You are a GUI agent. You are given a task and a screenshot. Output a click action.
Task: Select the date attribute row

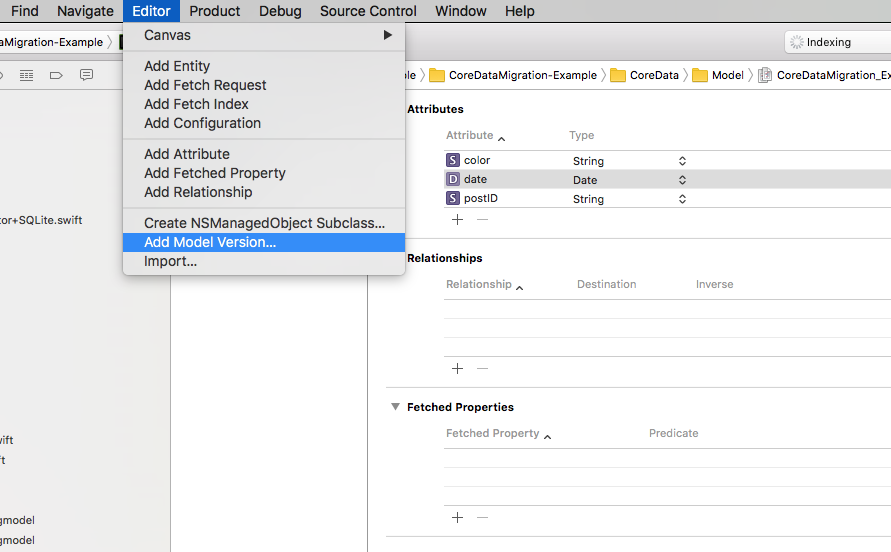(x=667, y=180)
